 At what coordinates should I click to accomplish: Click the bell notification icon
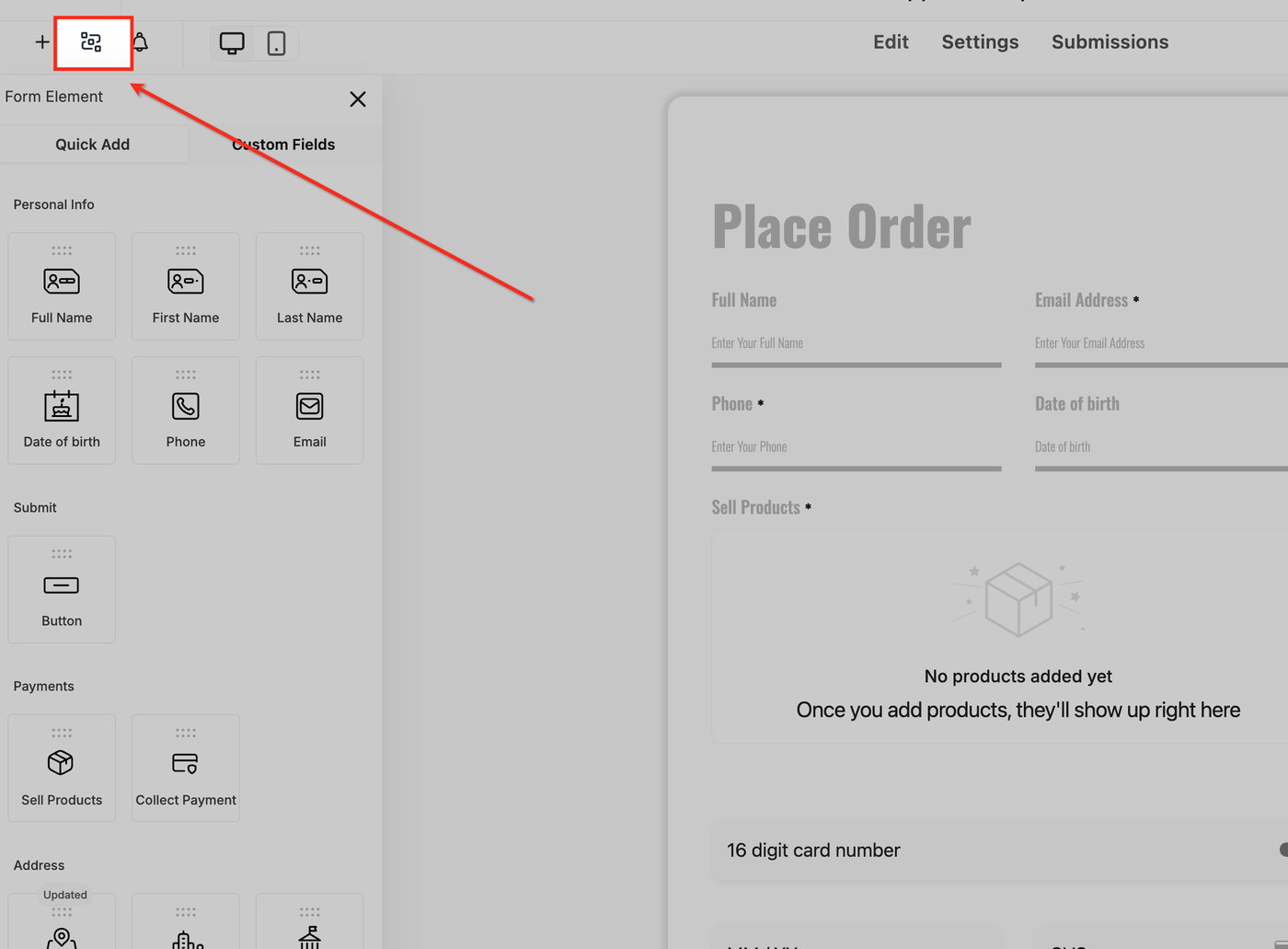click(x=140, y=42)
